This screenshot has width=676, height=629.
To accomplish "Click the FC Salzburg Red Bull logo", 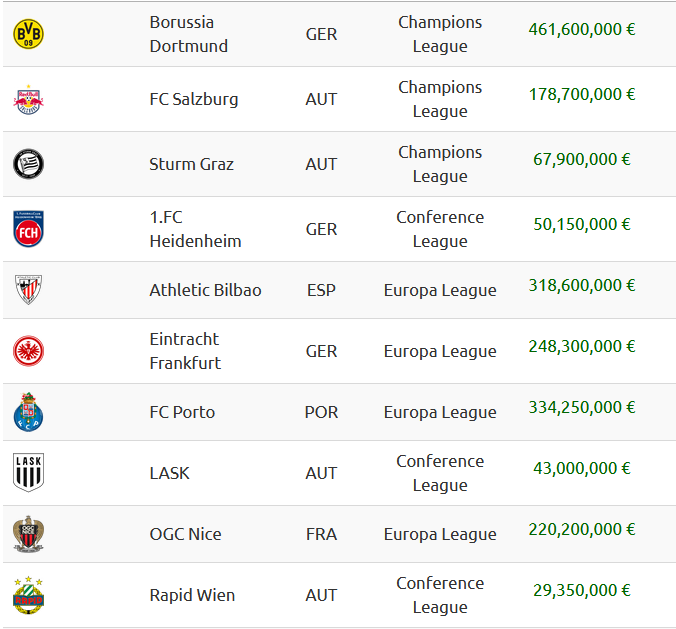I will [28, 100].
